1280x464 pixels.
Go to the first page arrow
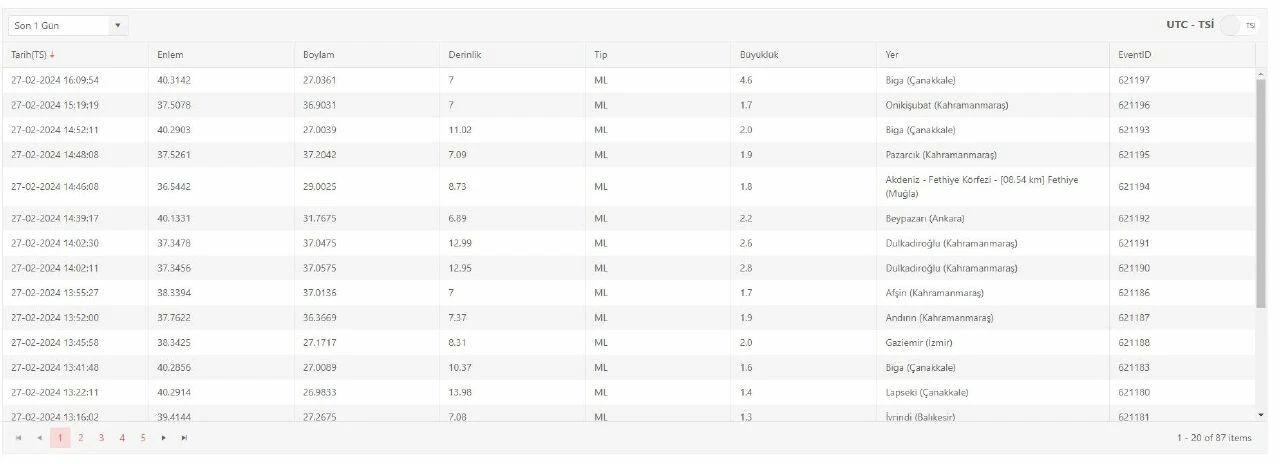pyautogui.click(x=18, y=438)
